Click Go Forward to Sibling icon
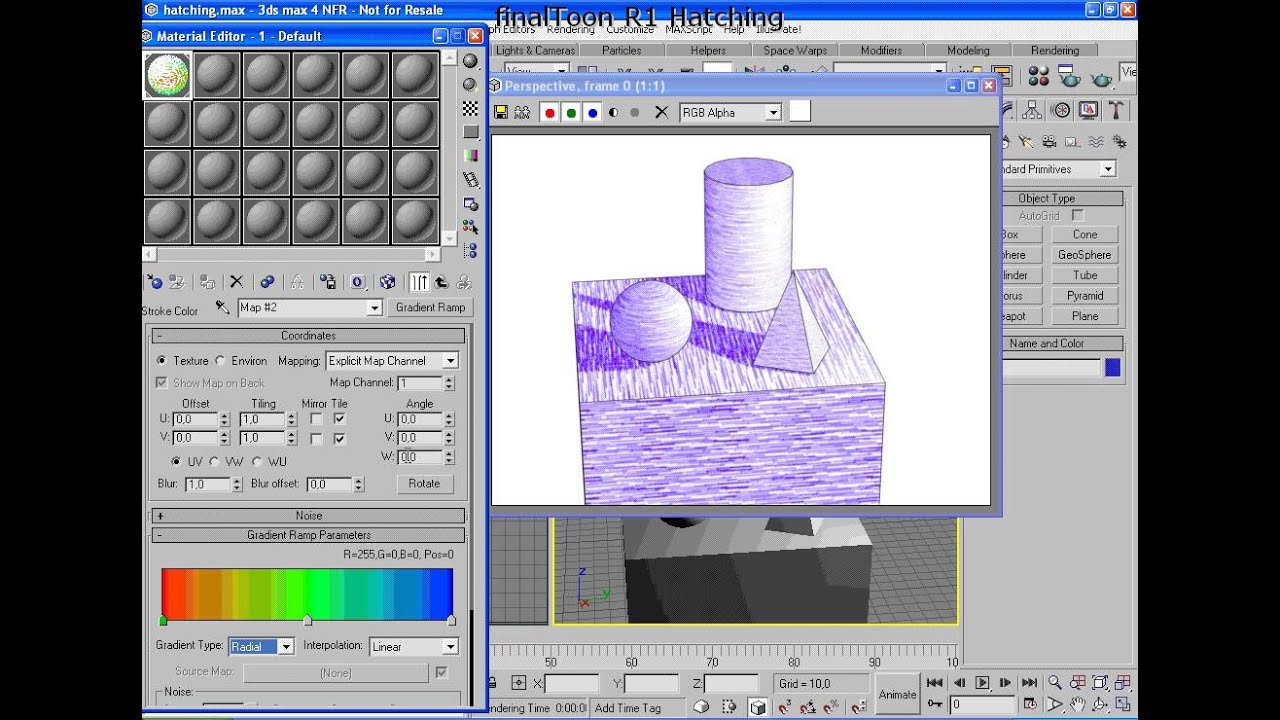Image resolution: width=1280 pixels, height=720 pixels. point(464,282)
